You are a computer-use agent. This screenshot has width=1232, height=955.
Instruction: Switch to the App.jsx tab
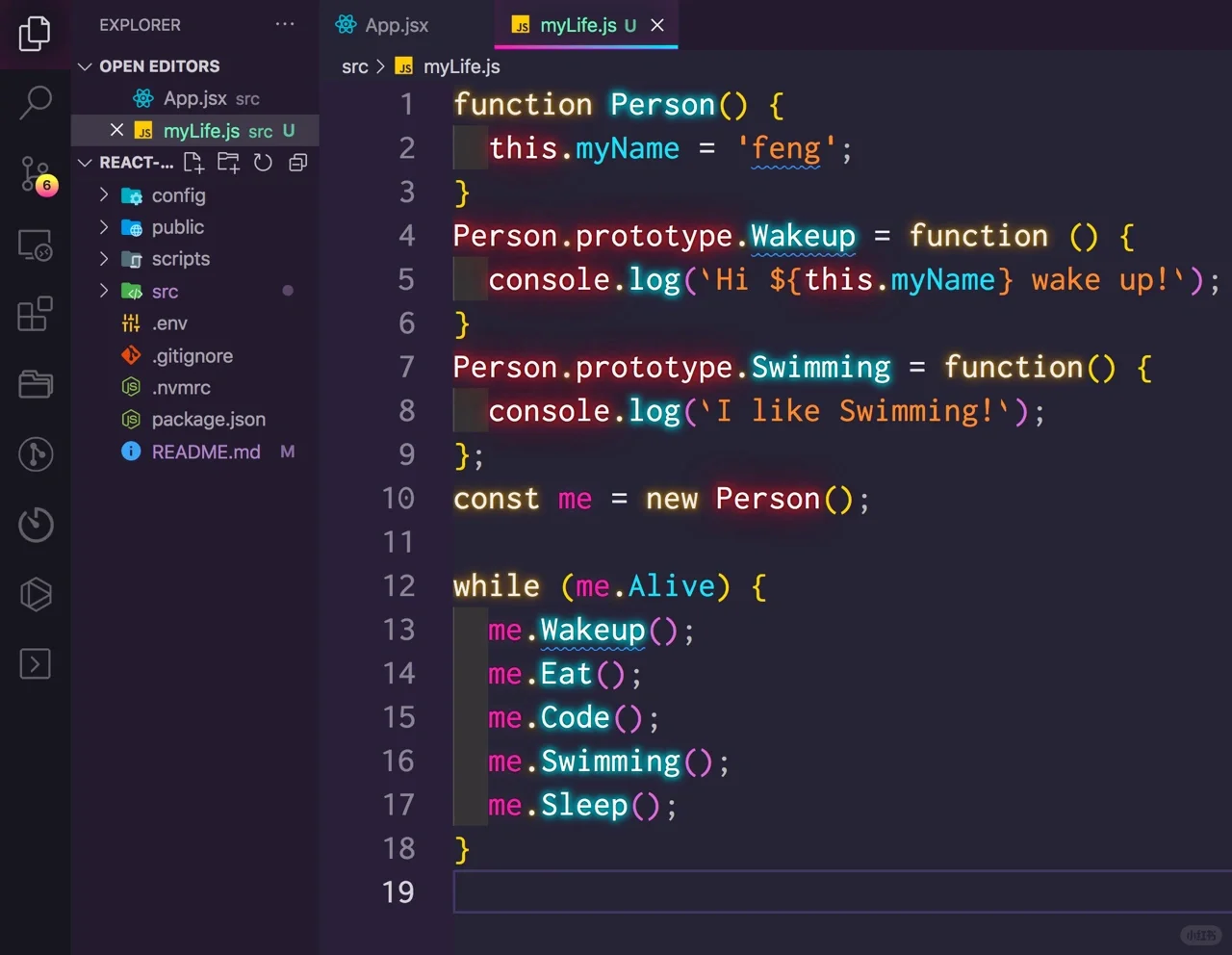click(382, 25)
